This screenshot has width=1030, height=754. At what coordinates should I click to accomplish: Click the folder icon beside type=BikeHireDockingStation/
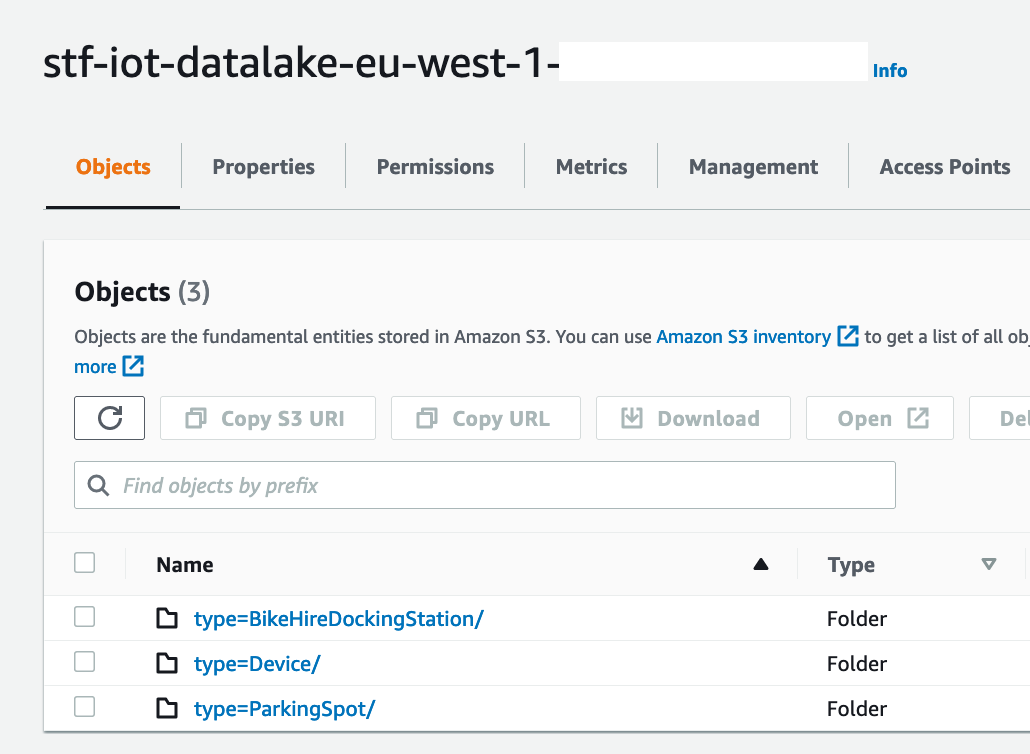(x=167, y=619)
